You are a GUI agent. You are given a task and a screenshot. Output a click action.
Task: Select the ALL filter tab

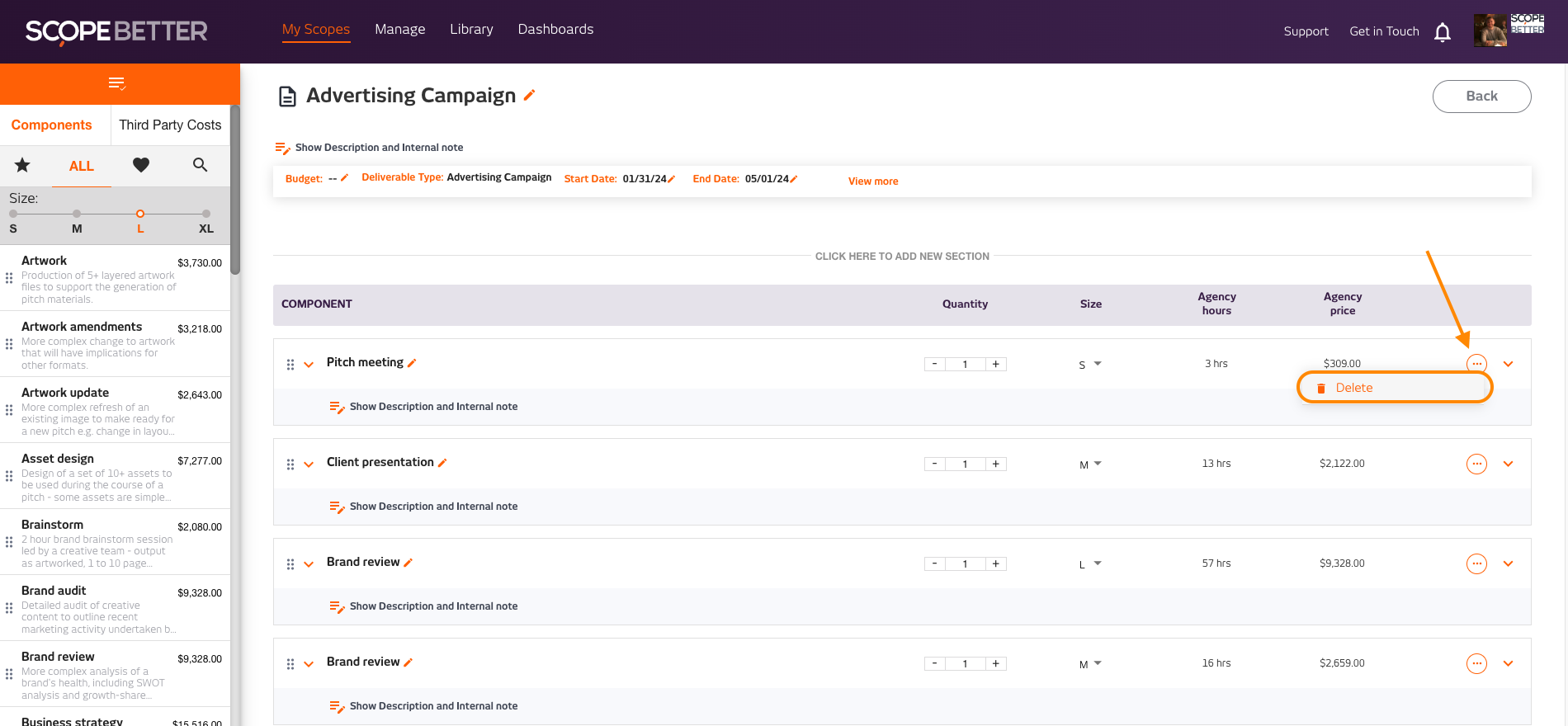pos(82,166)
